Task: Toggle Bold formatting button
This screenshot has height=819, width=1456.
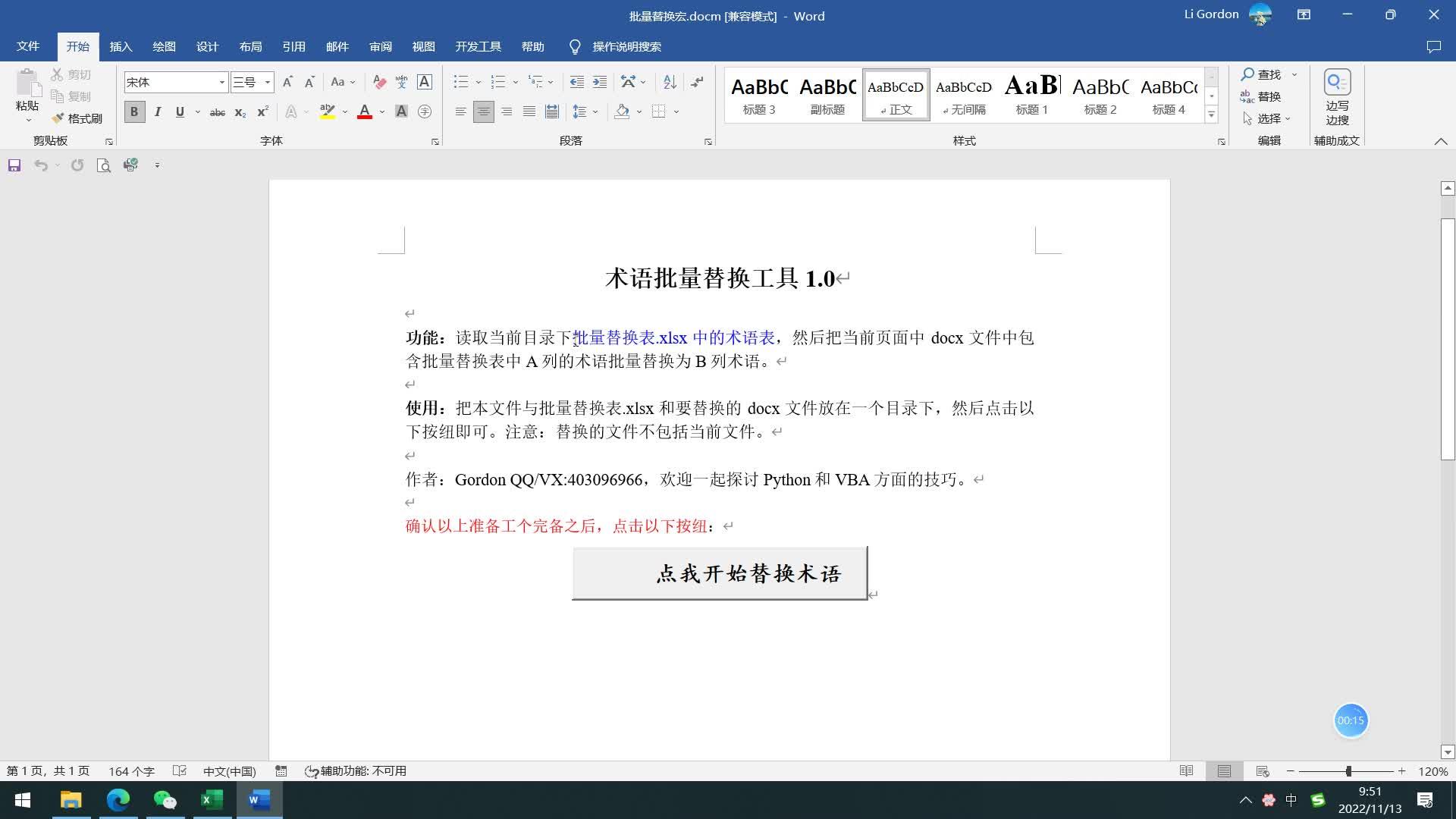Action: click(134, 111)
